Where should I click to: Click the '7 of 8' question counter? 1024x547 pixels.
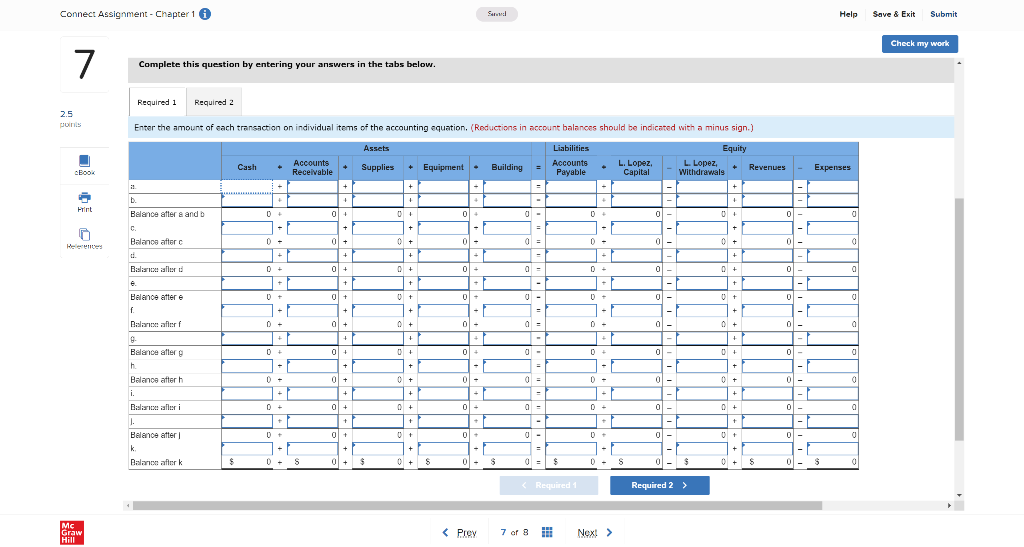[514, 532]
